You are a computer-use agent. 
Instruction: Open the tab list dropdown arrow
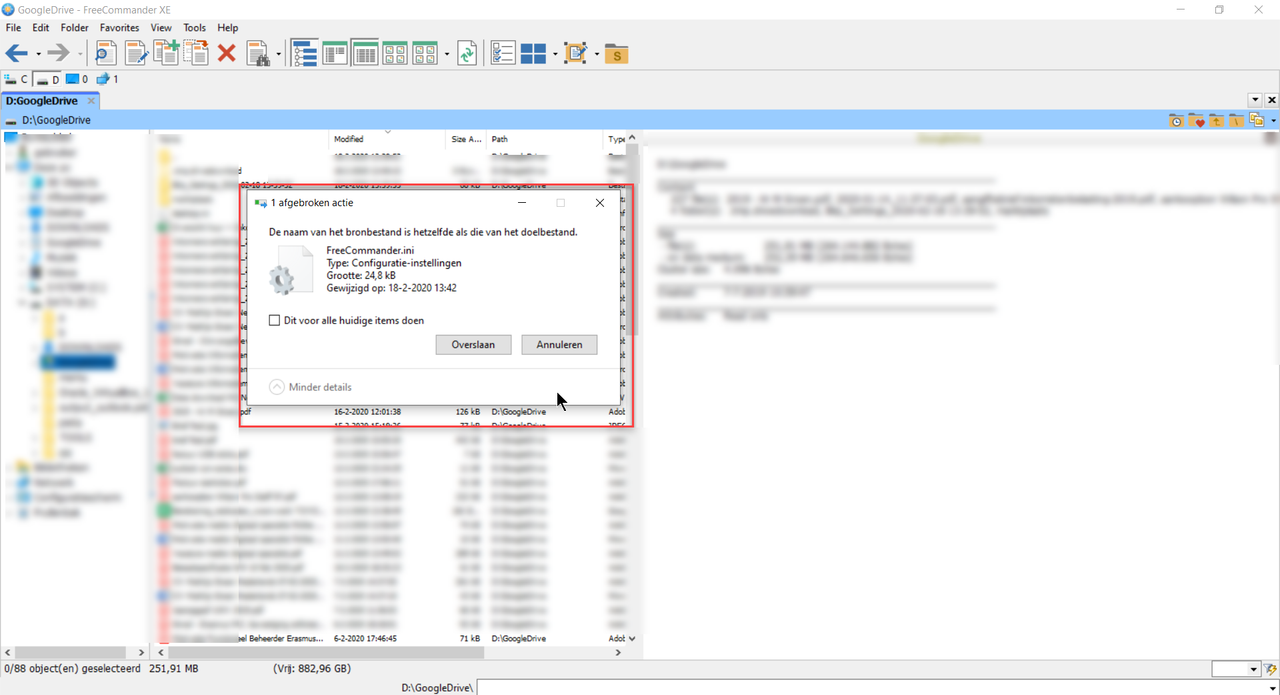[1255, 101]
